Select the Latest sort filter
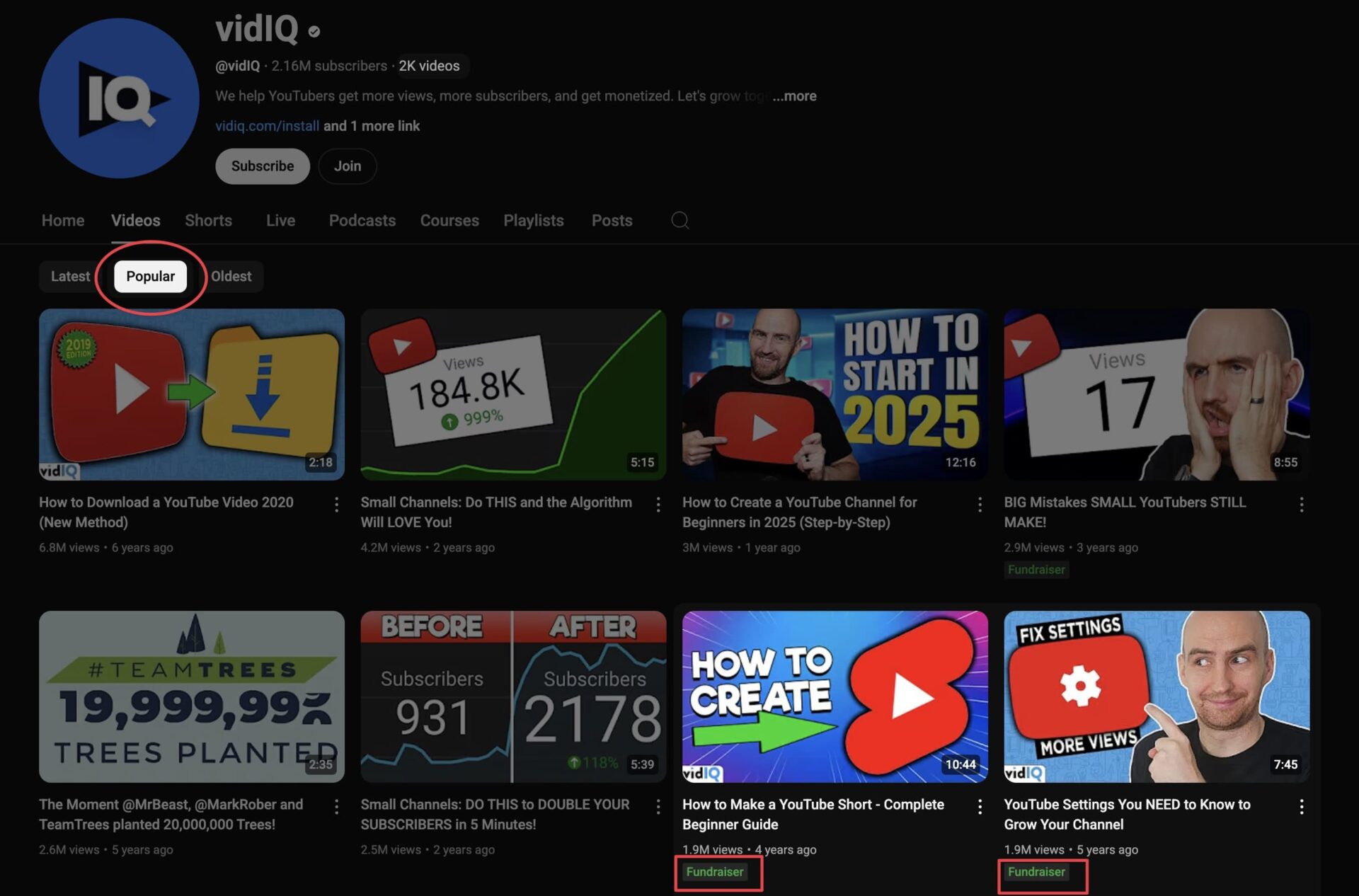 [x=70, y=276]
